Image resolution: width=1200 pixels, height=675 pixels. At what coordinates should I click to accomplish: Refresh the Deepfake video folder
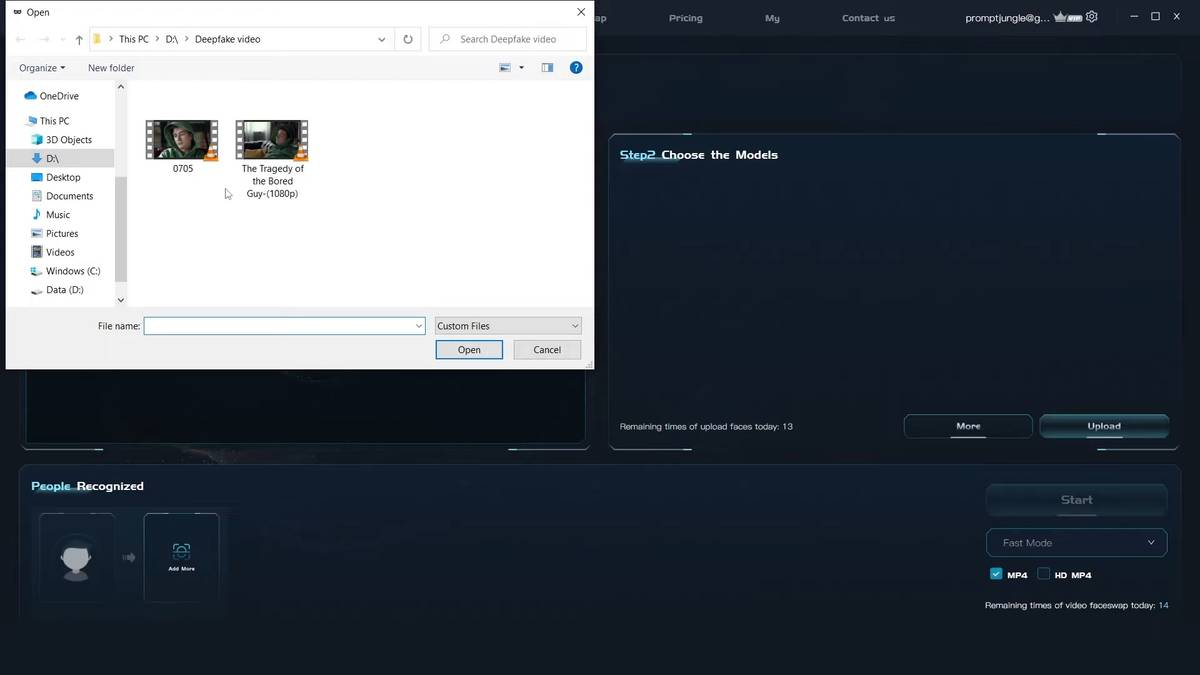tap(407, 39)
